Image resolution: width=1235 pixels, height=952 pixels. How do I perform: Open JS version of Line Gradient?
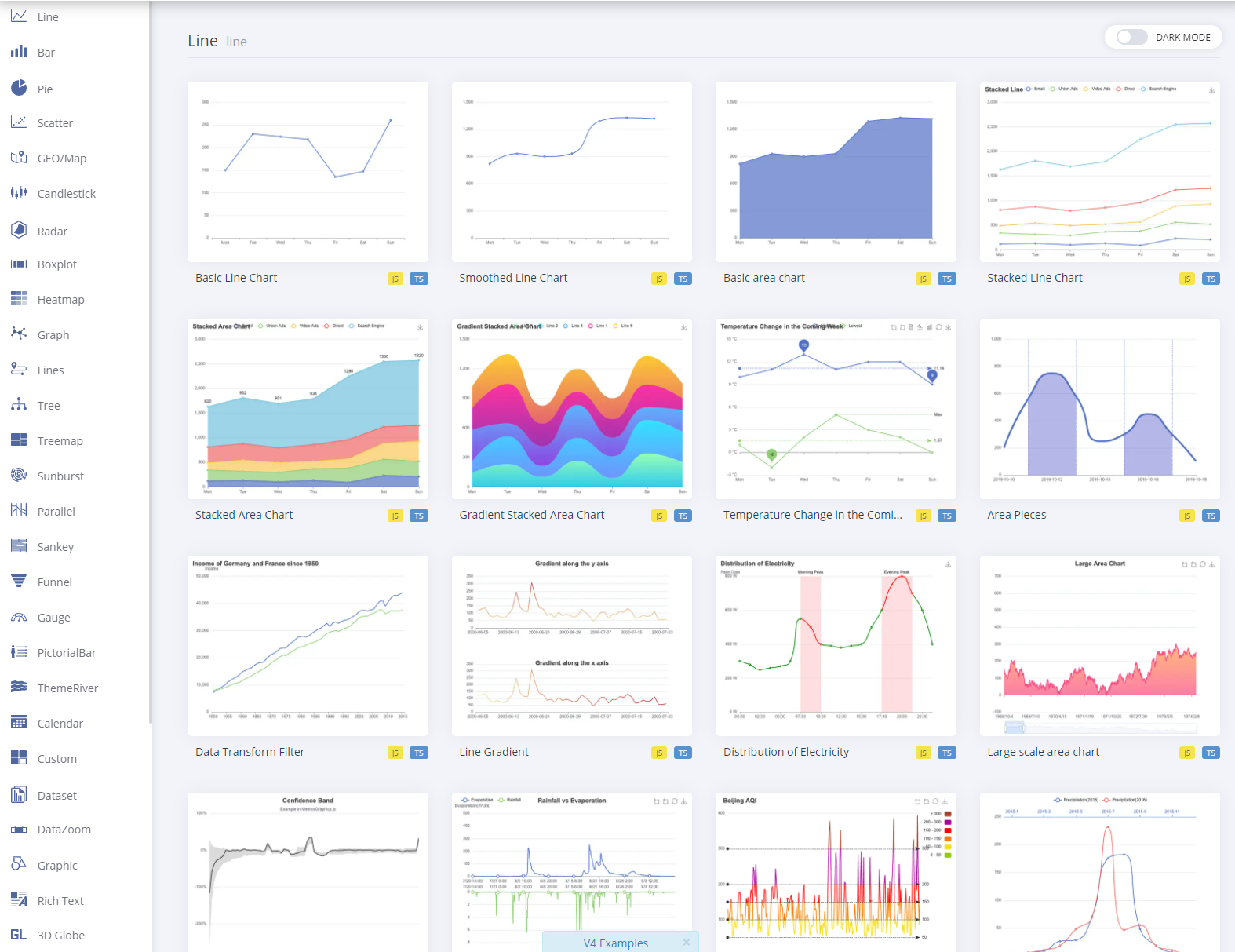coord(659,753)
